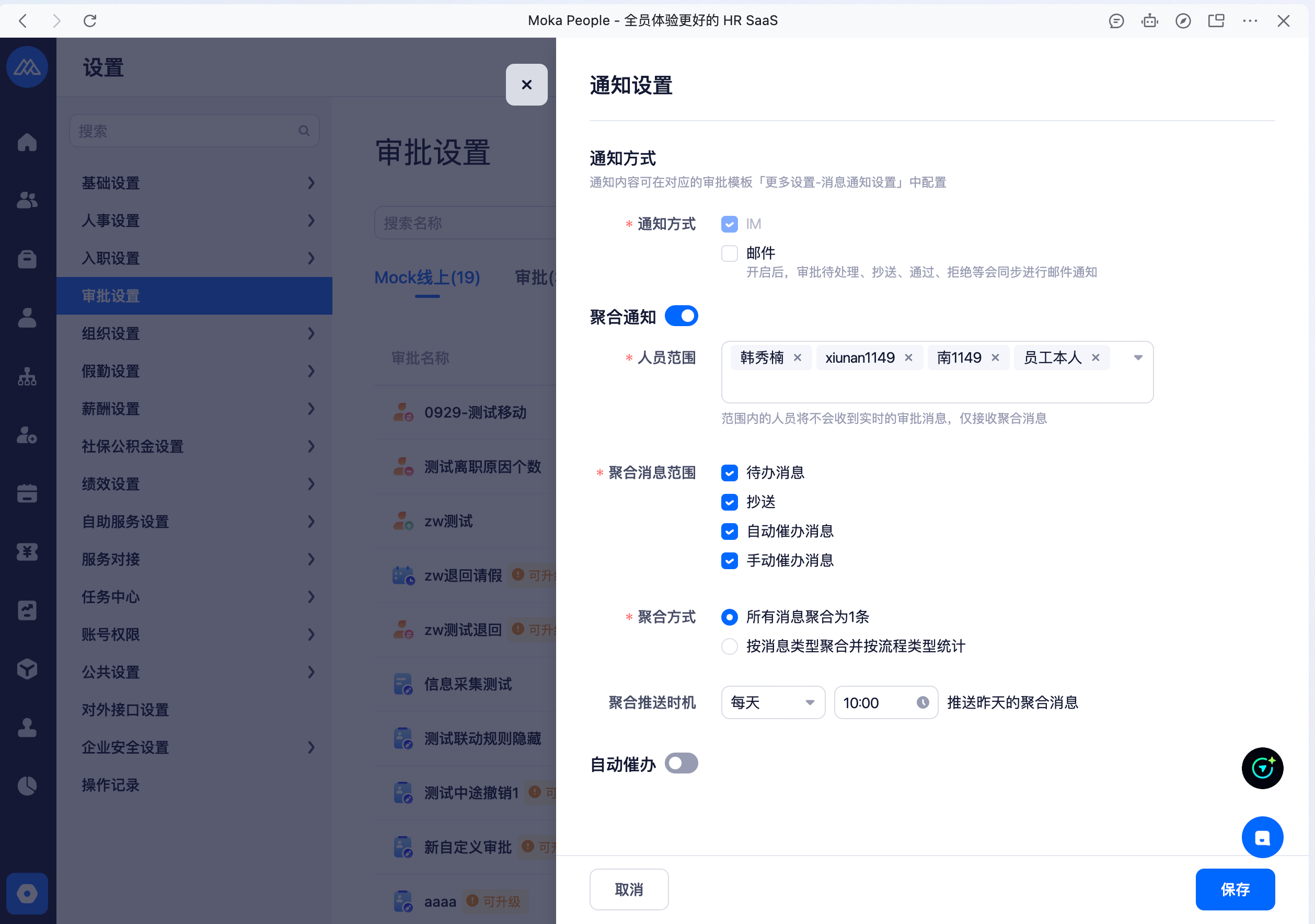The height and width of the screenshot is (924, 1315).
Task: Open the green AI assistant floating button
Action: point(1262,768)
